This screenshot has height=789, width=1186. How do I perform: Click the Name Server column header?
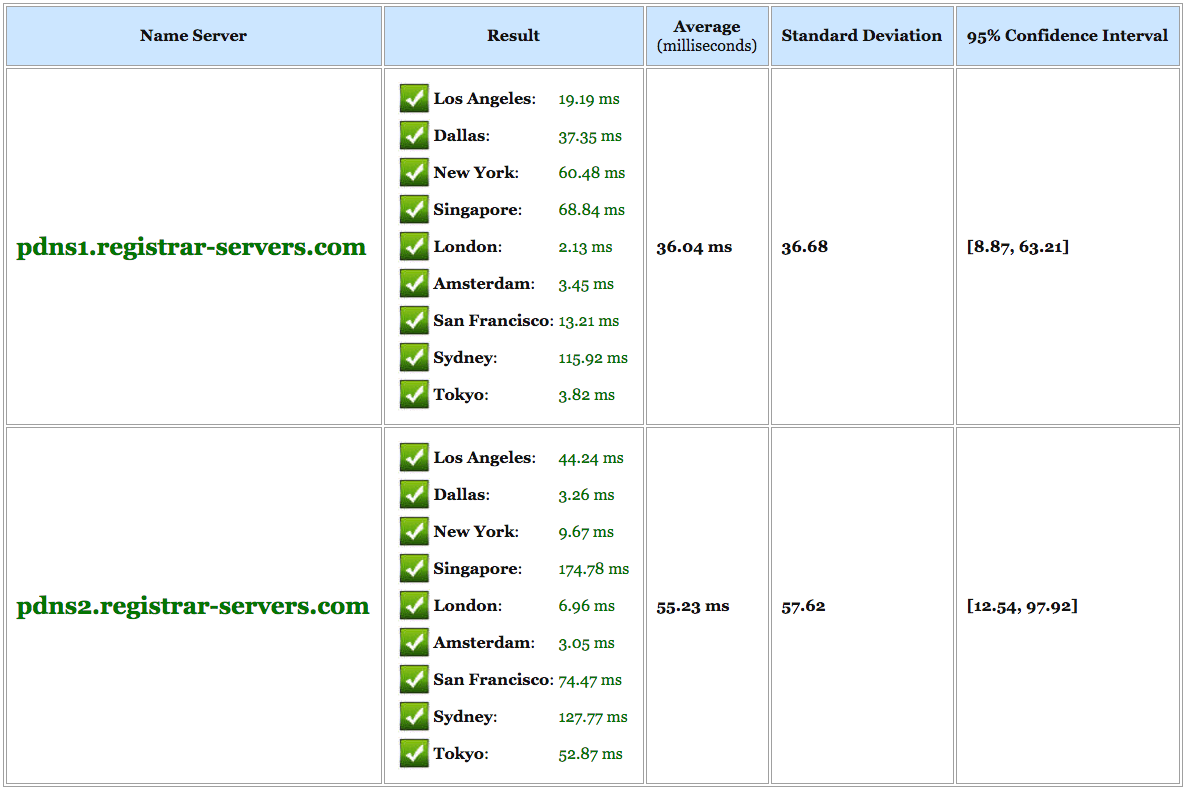click(x=194, y=36)
